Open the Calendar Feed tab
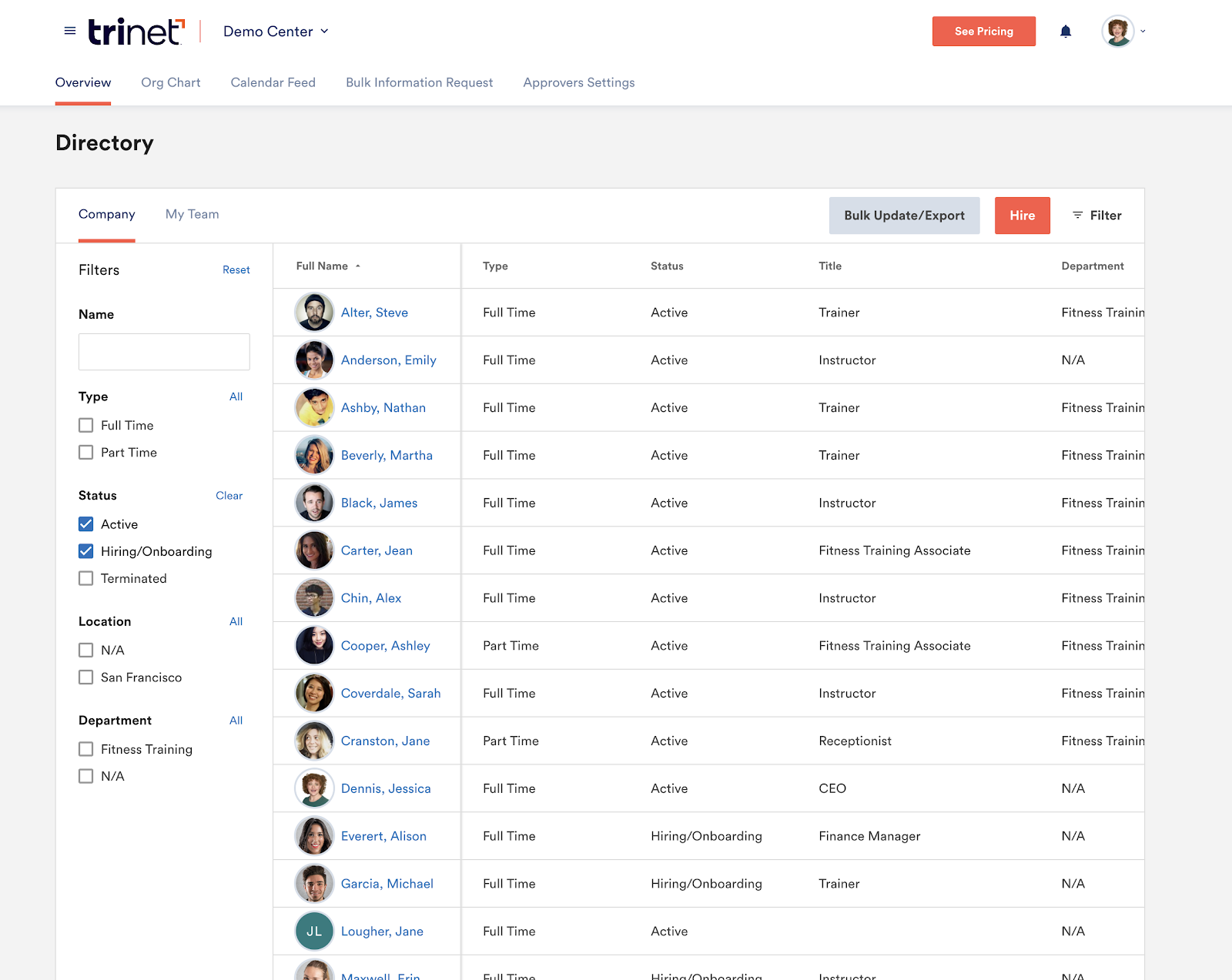The height and width of the screenshot is (980, 1232). click(x=273, y=82)
